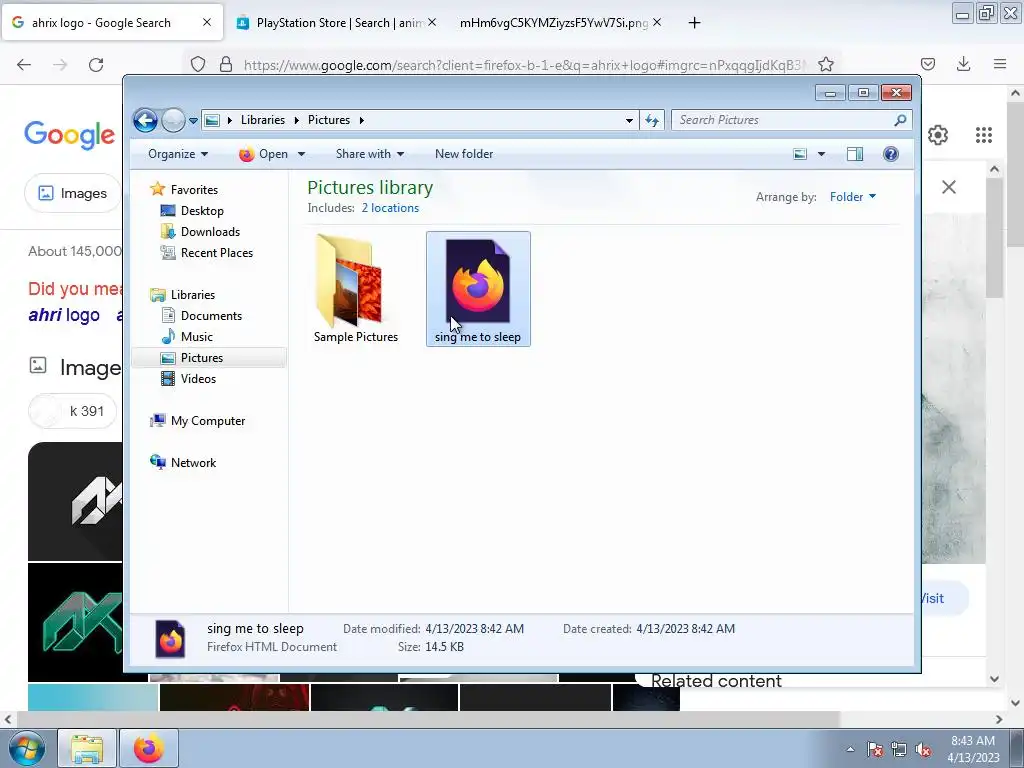This screenshot has height=768, width=1024.
Task: Refresh the Pictures library view
Action: (652, 120)
